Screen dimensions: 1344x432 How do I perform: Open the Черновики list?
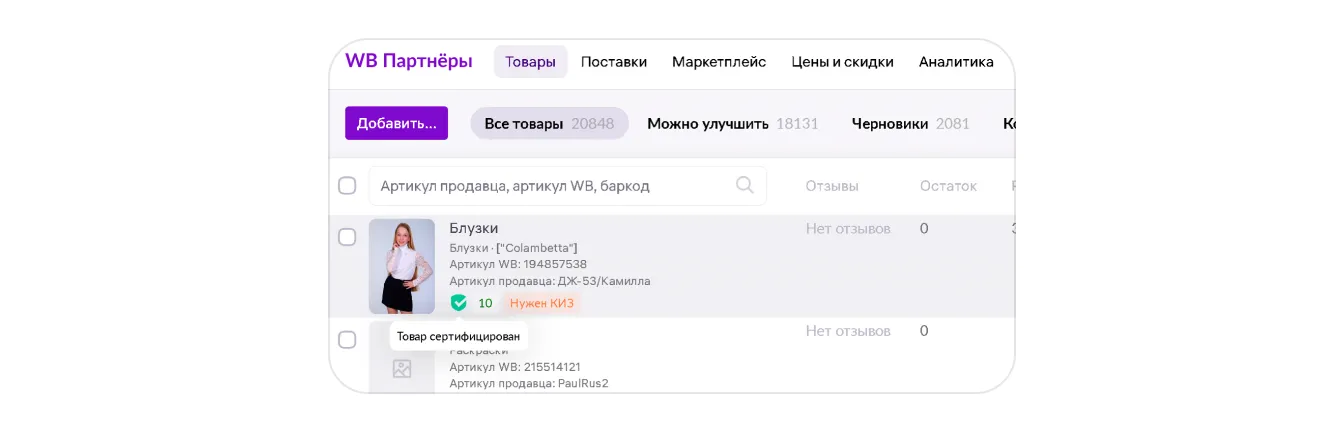(910, 124)
